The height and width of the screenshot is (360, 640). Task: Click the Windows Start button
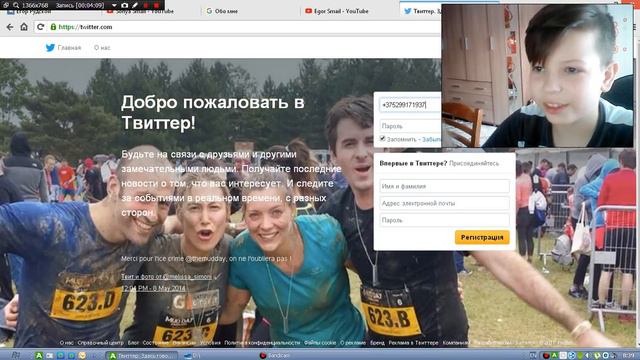[x=15, y=356]
